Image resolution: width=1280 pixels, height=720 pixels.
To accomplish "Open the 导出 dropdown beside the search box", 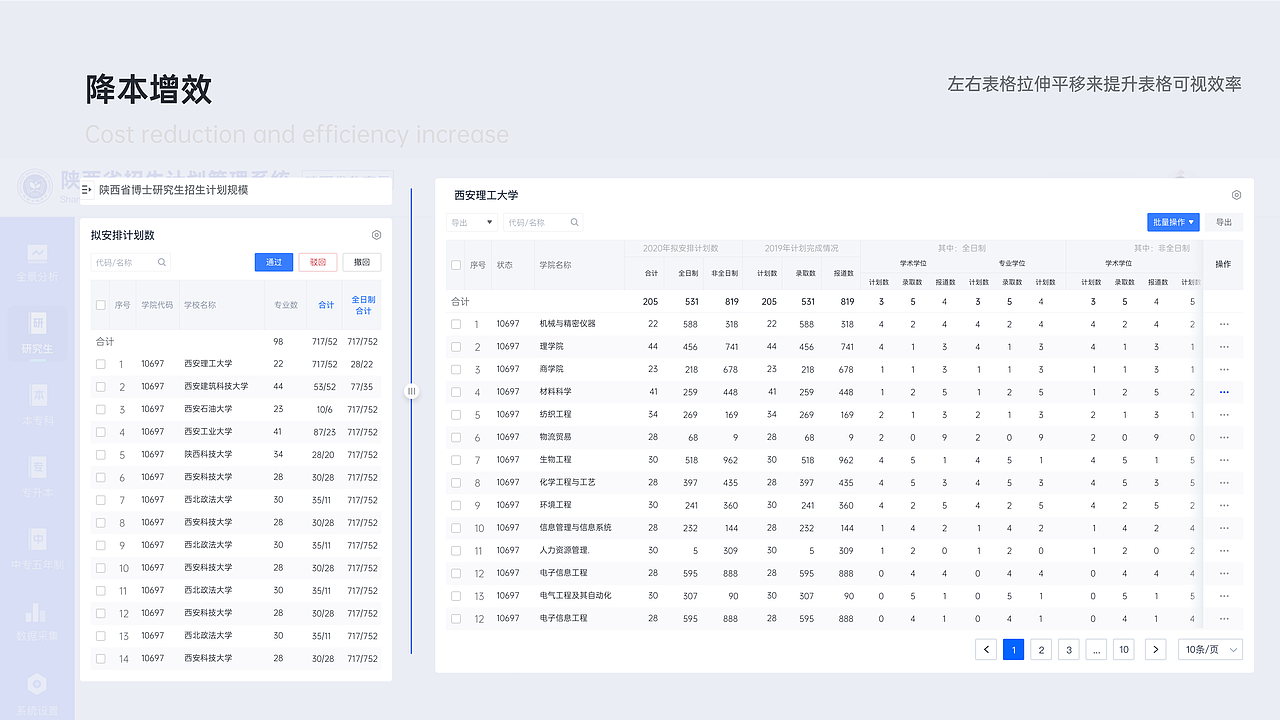I will point(472,223).
